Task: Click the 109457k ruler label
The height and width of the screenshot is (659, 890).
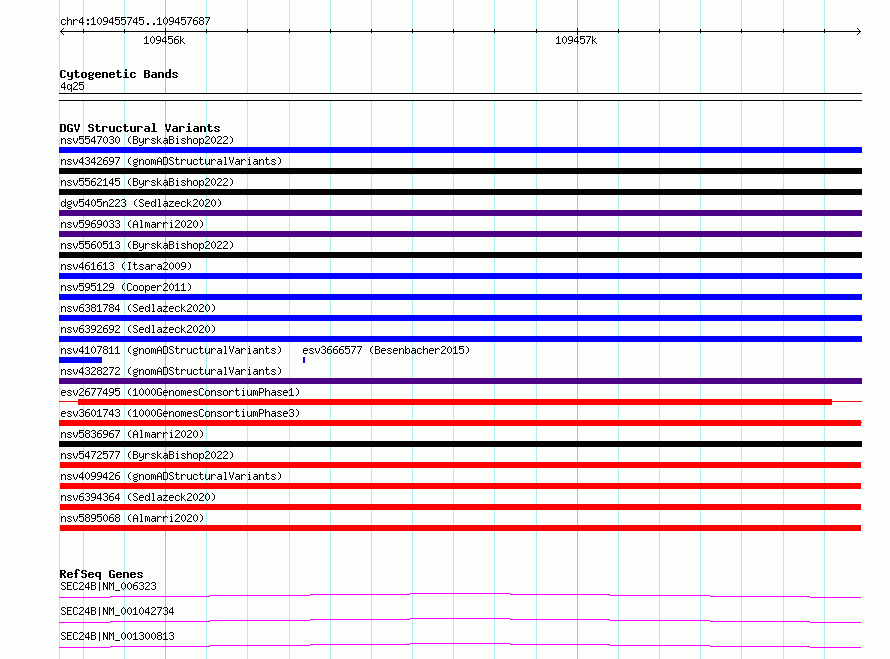Action: pyautogui.click(x=576, y=40)
